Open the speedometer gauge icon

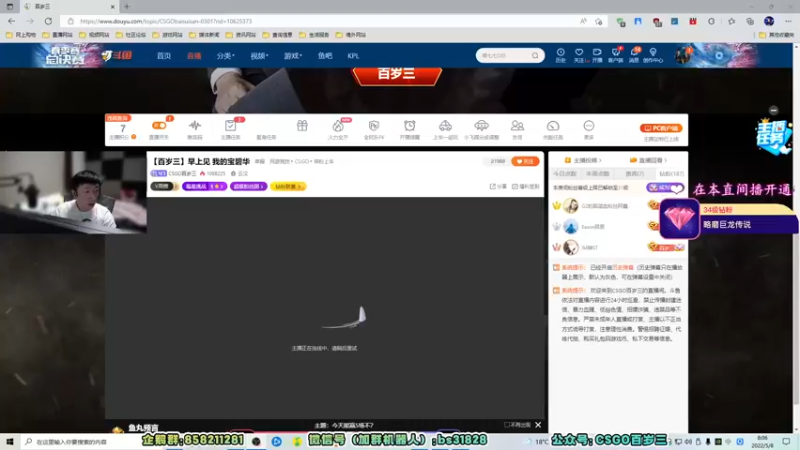point(553,126)
